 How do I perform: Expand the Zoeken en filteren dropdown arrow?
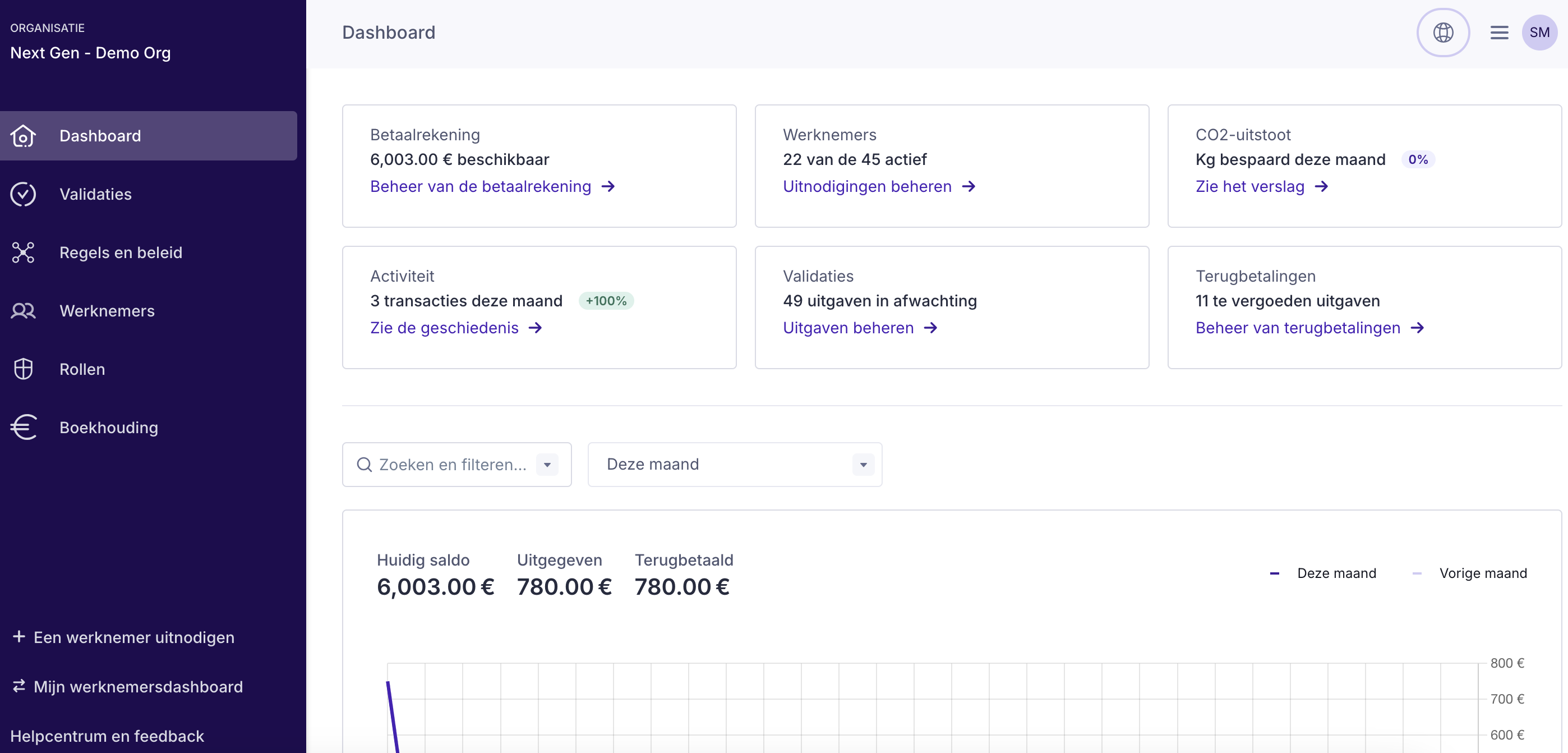pos(547,465)
